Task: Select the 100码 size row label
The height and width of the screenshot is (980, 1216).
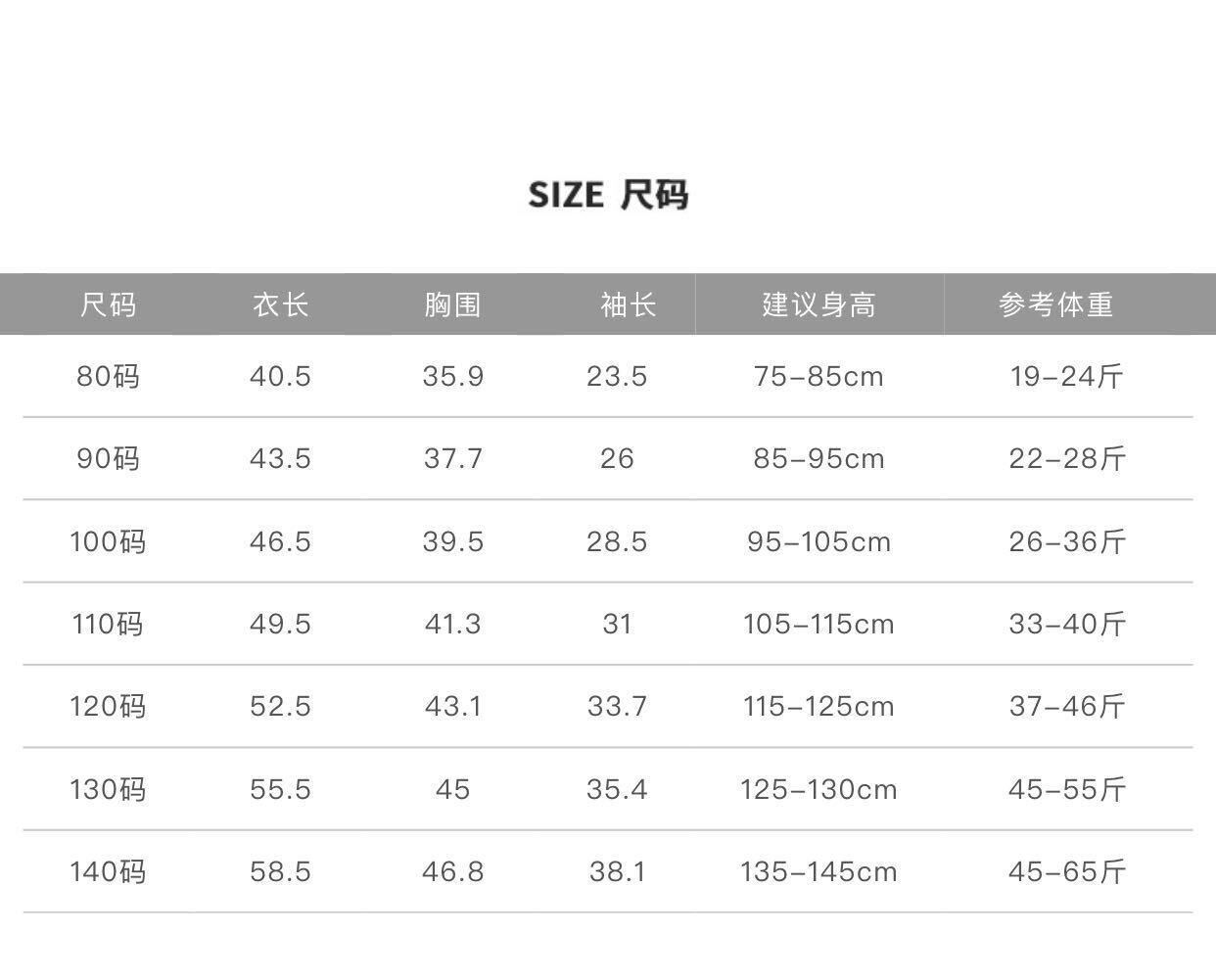Action: [109, 541]
